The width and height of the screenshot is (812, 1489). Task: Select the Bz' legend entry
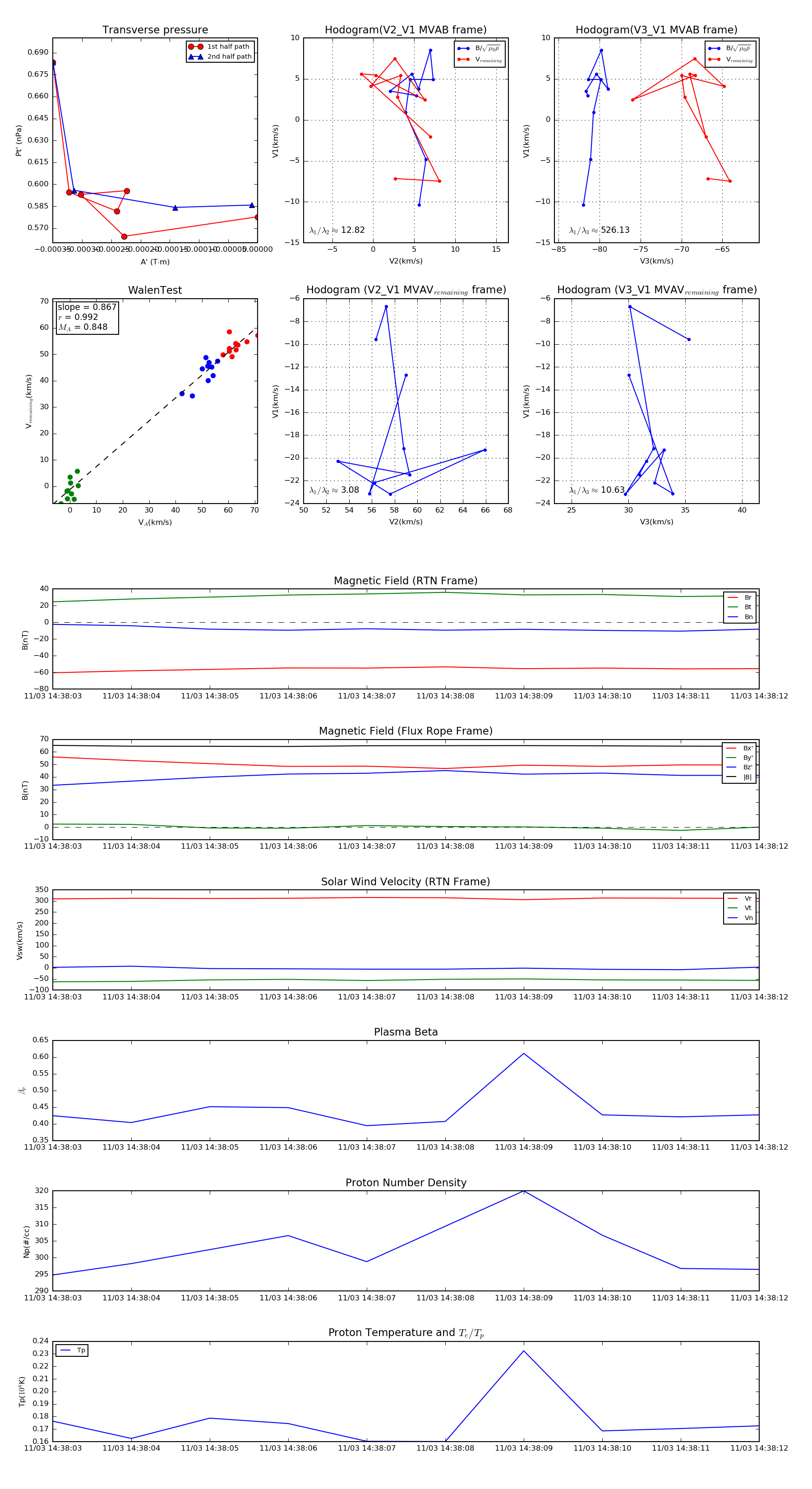pos(739,767)
